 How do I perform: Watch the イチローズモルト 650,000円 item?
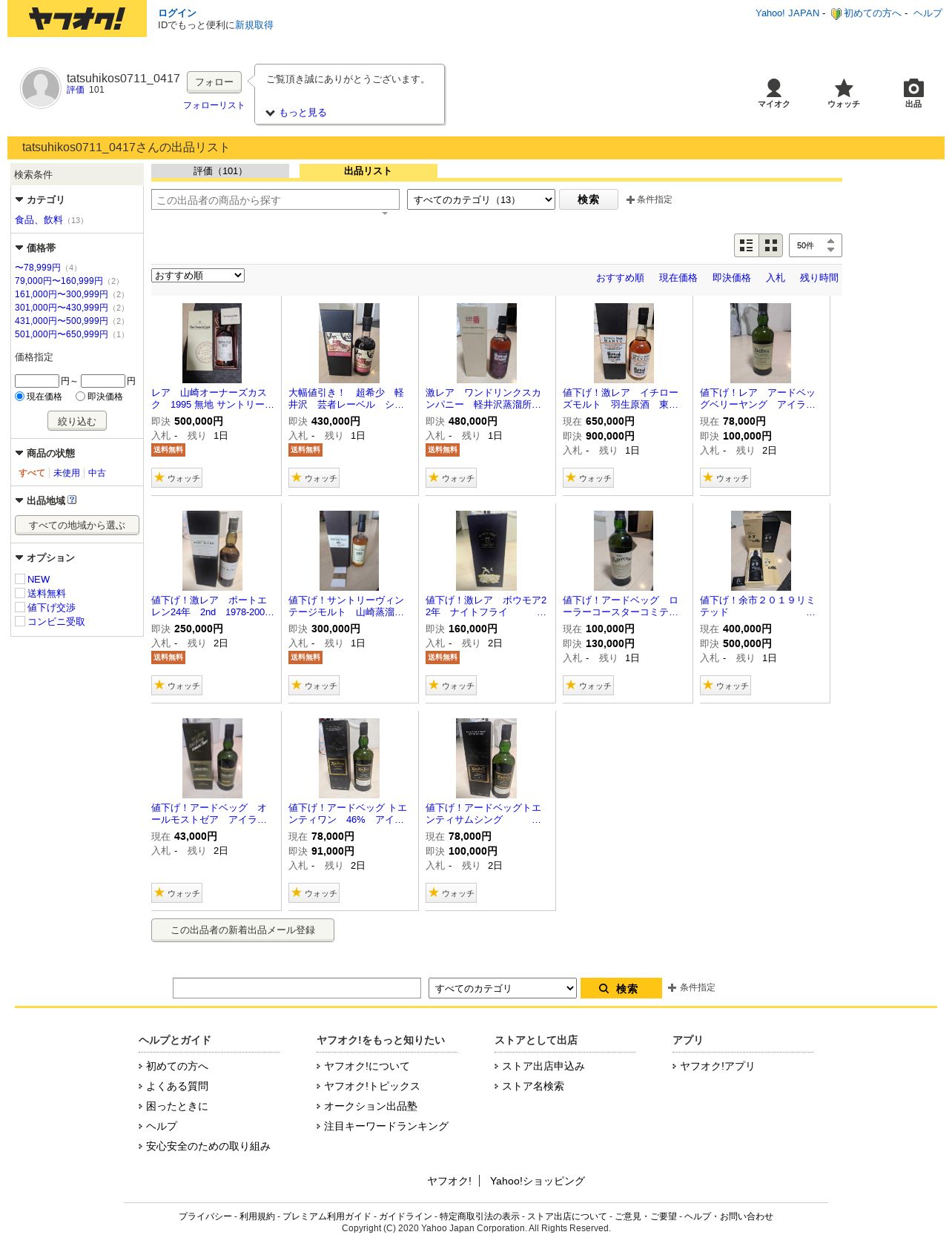(x=588, y=478)
